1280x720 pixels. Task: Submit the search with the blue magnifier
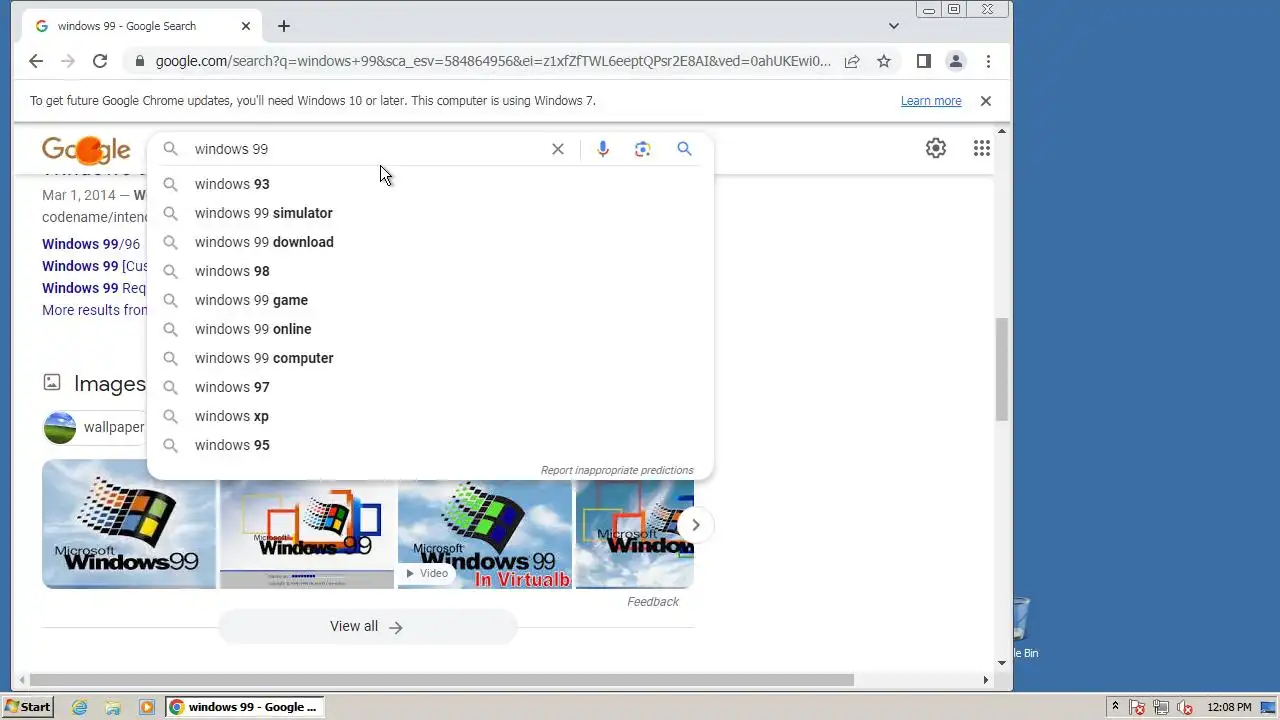tap(684, 149)
